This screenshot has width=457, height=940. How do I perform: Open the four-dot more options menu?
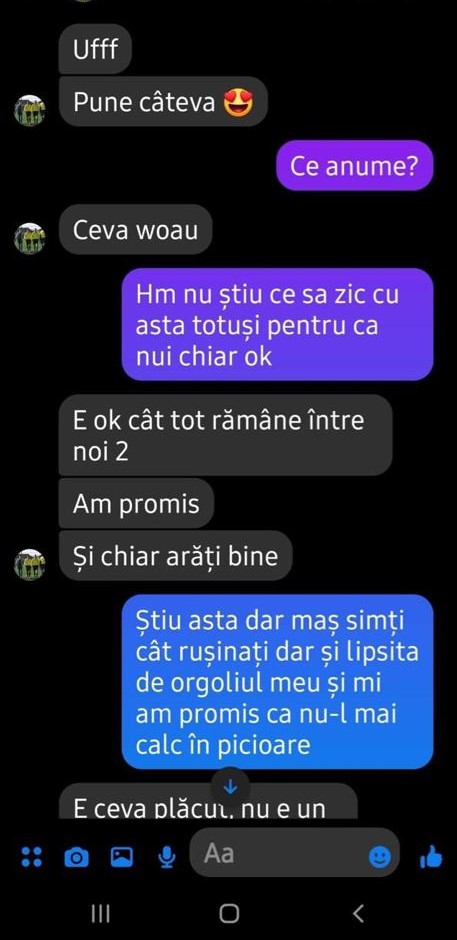[31, 857]
